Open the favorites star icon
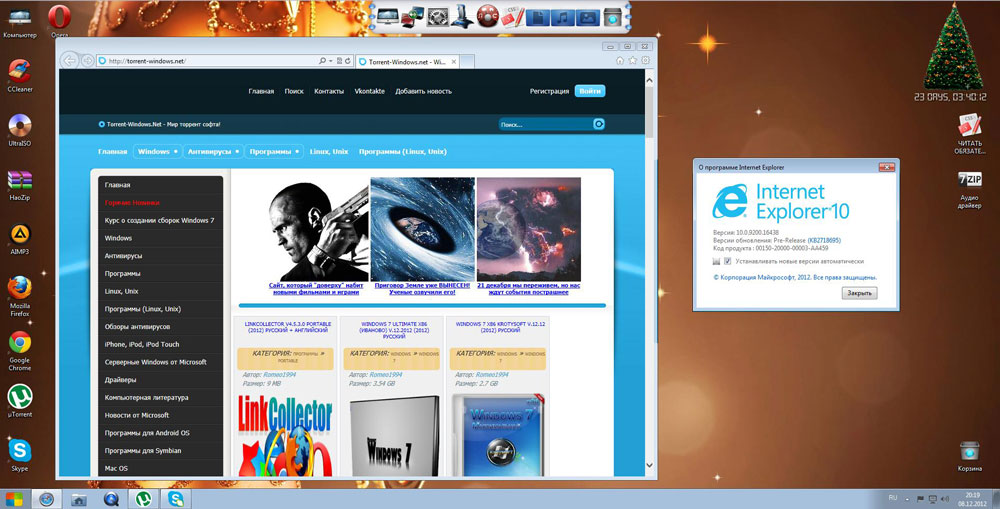 631,61
